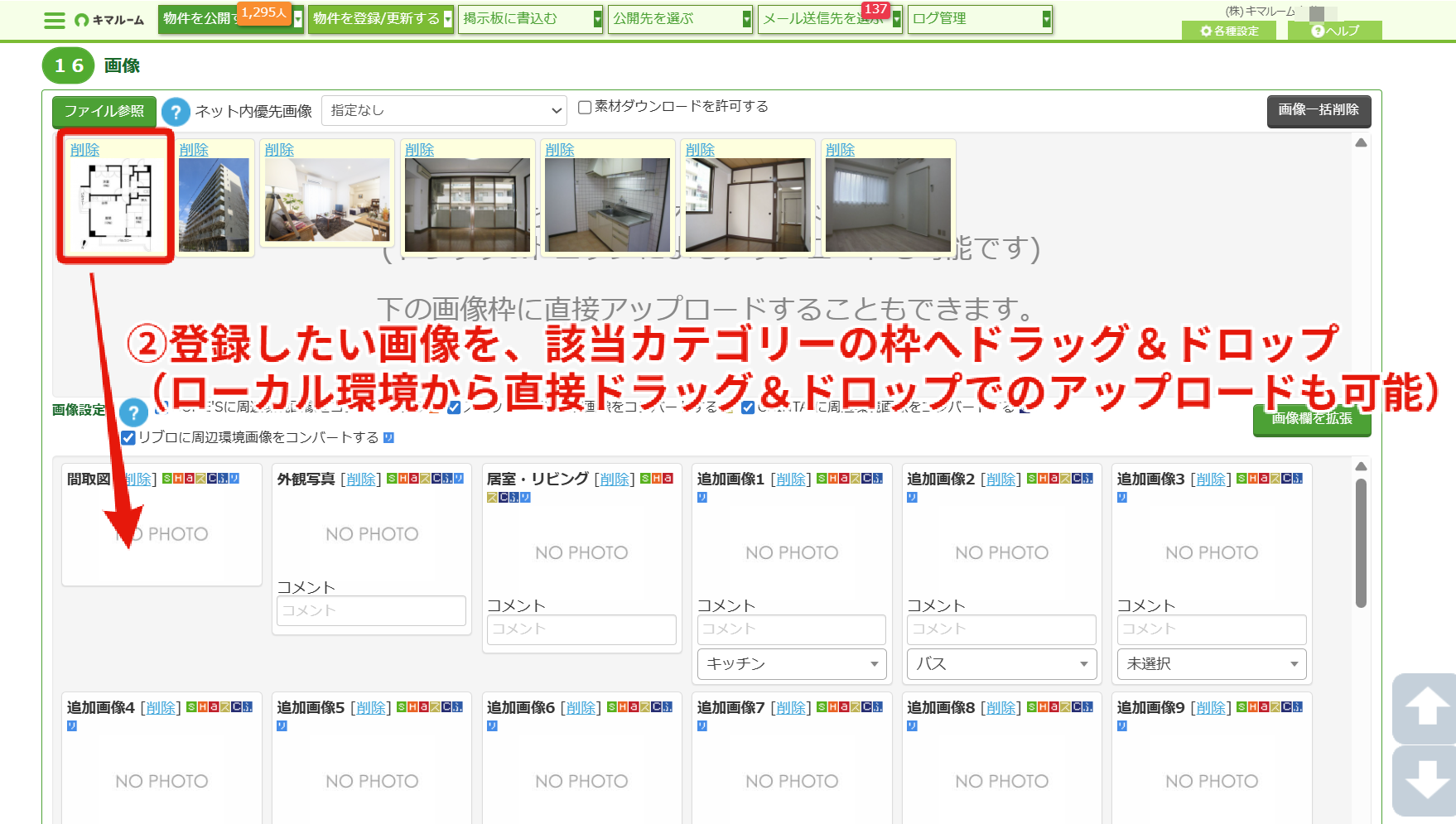Click リ portal icon in 追加画像3 card
Image resolution: width=1456 pixels, height=824 pixels.
tap(1122, 498)
